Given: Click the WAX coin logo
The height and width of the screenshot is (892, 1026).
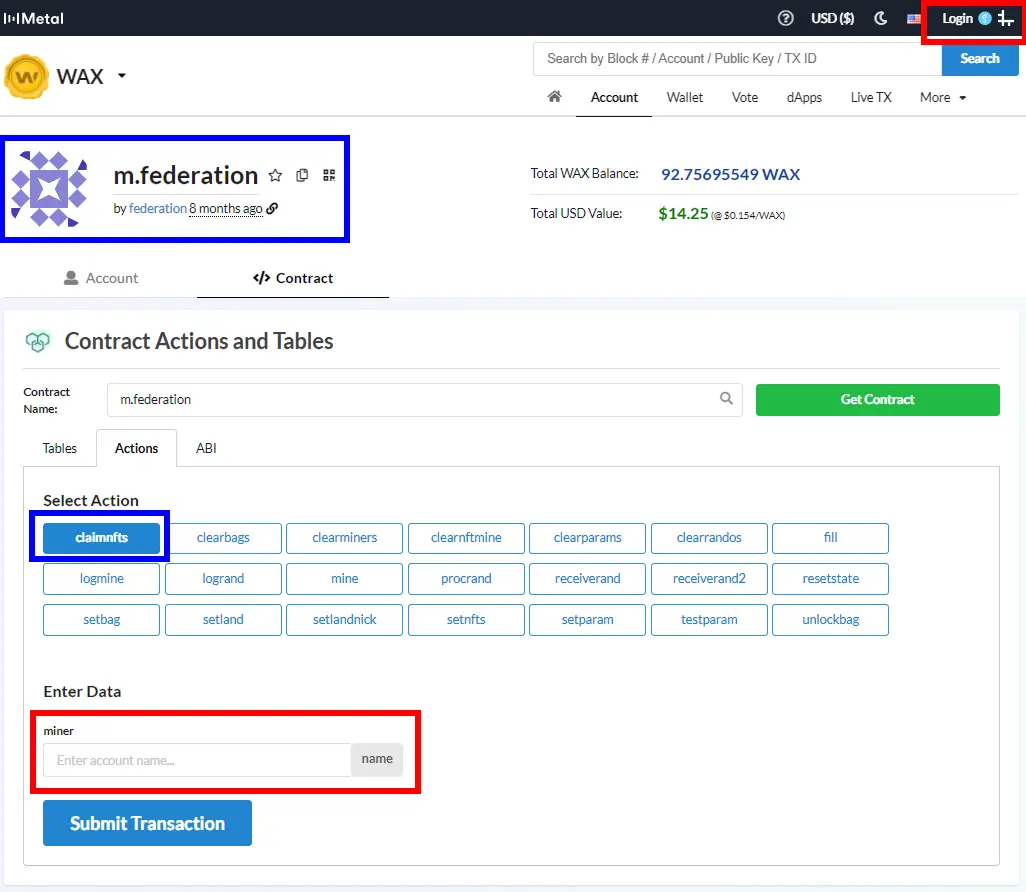Looking at the screenshot, I should click(26, 77).
